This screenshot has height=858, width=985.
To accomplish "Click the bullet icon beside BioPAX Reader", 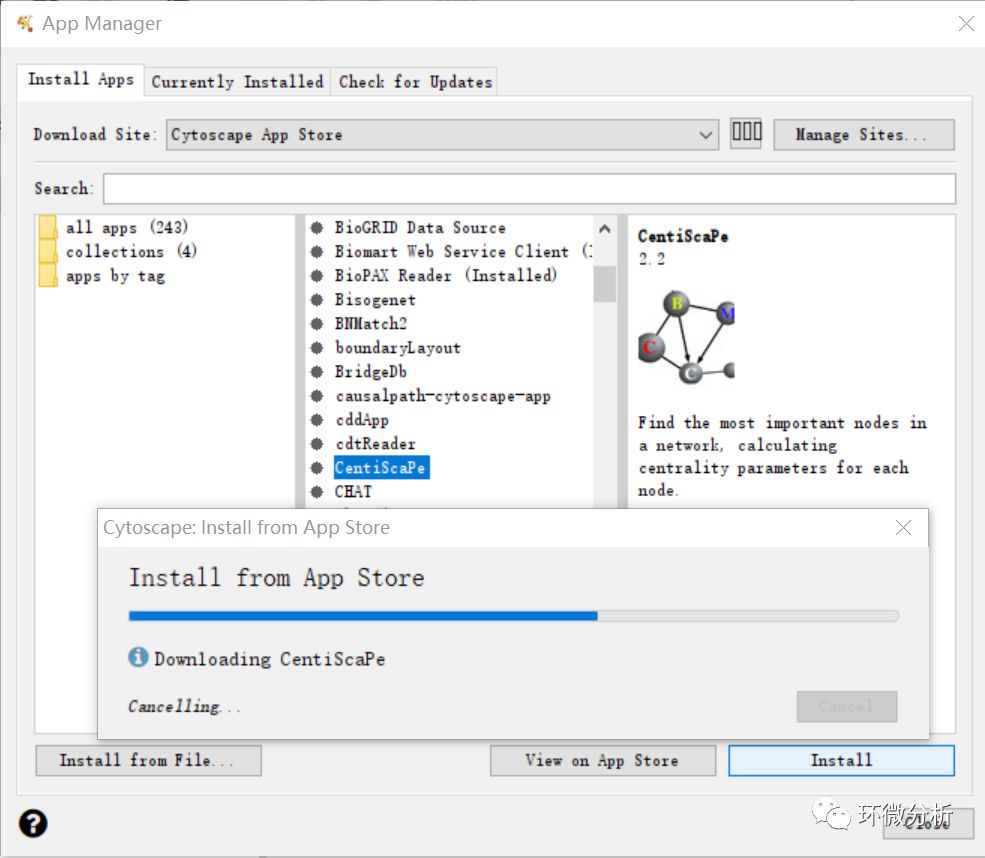I will pos(317,275).
